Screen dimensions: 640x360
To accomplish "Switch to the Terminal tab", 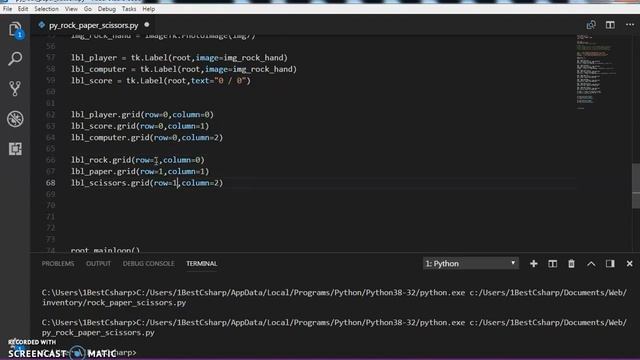I will point(202,264).
